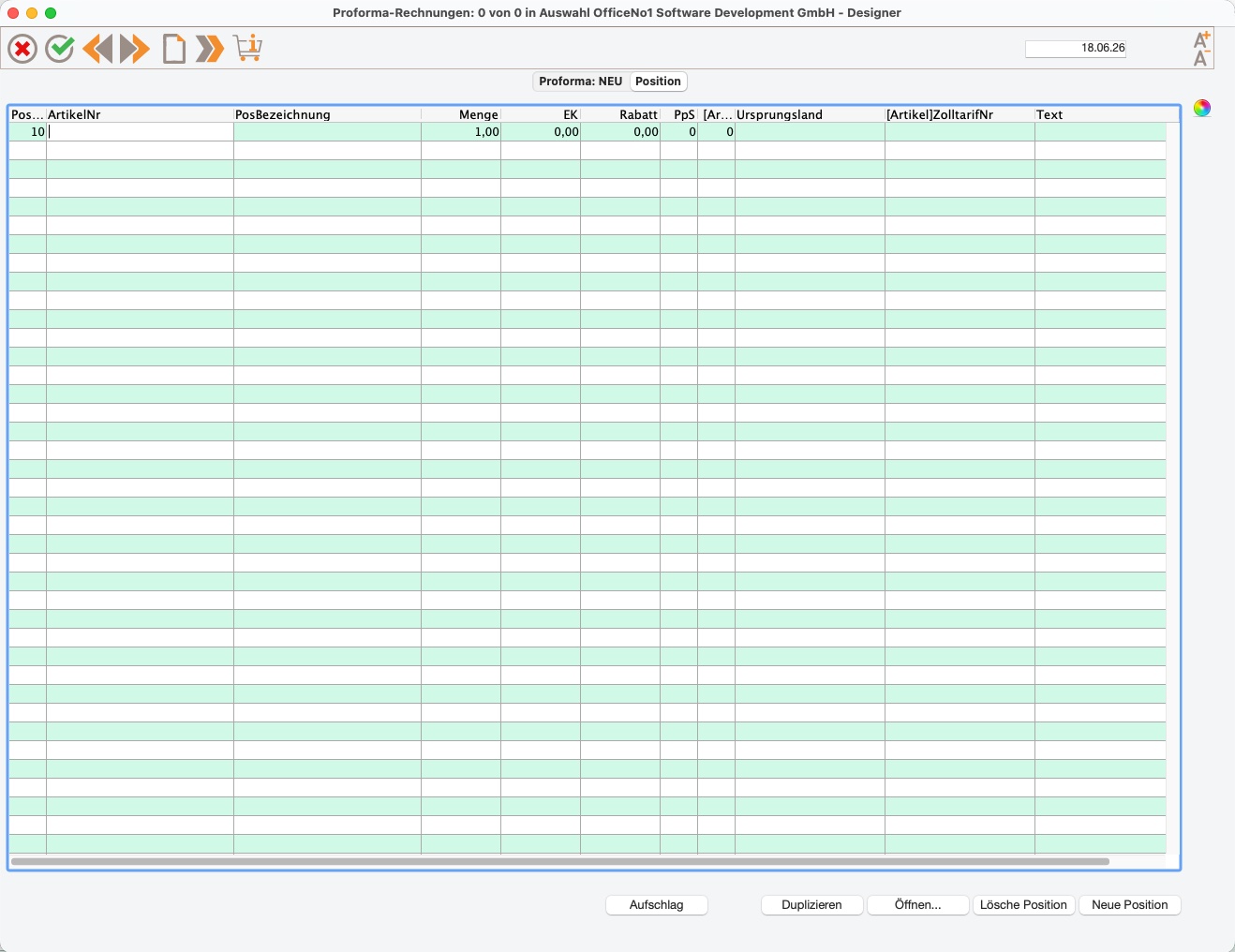This screenshot has width=1235, height=952.
Task: Go to previous record with left arrows
Action: point(97,49)
